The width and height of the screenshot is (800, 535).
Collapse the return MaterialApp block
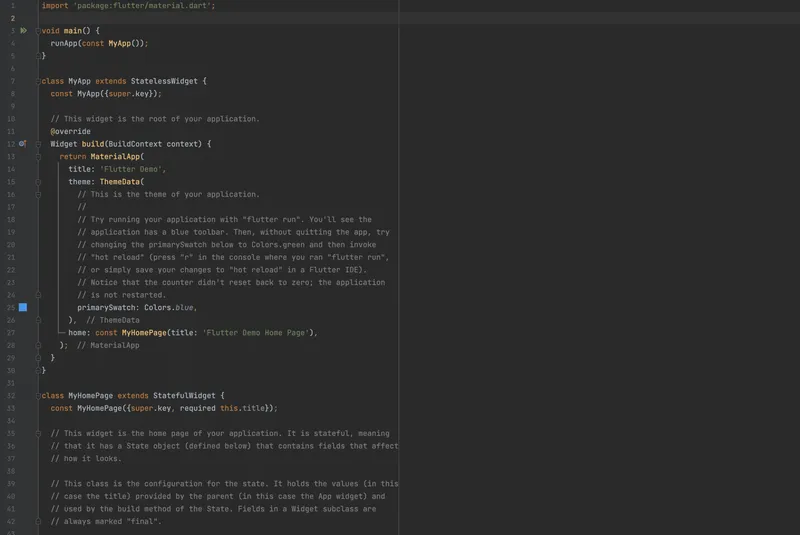pyautogui.click(x=38, y=157)
